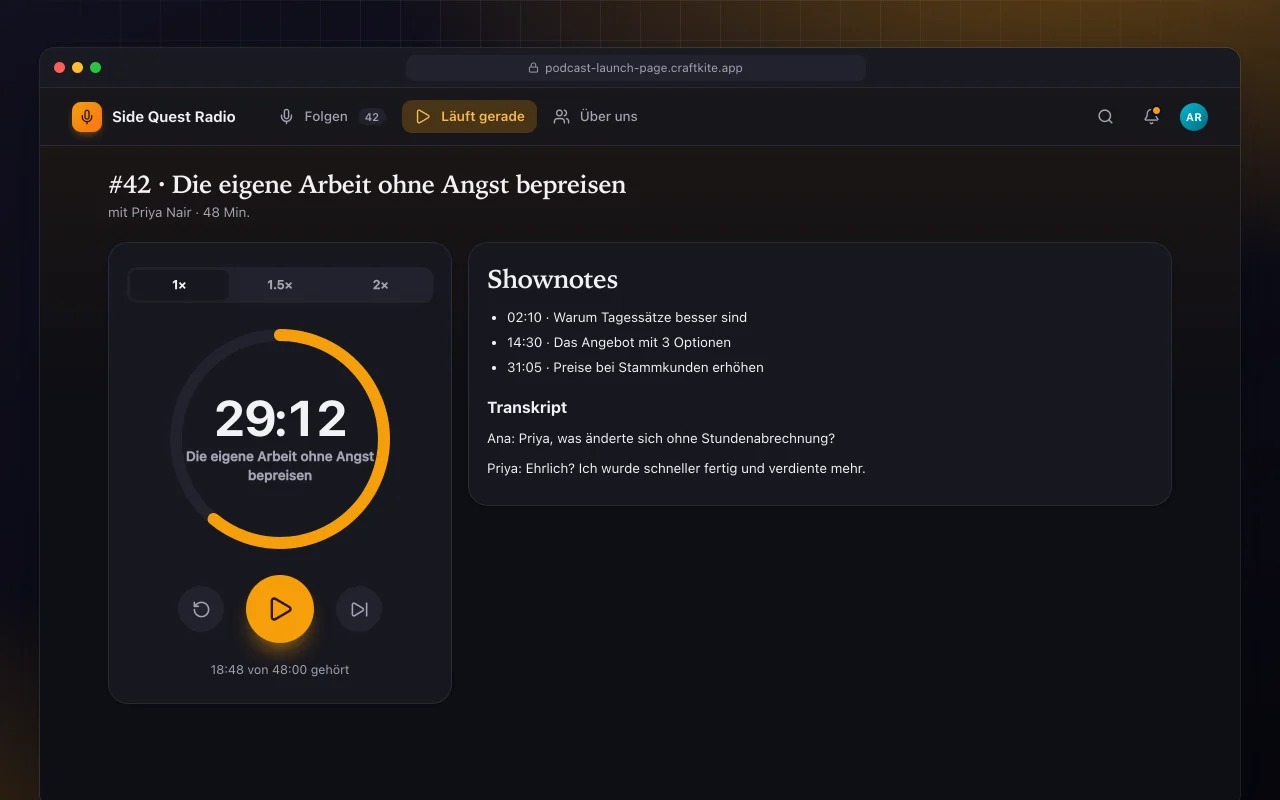Select shownote 02:10 Warum Tagessätze besser sind

coord(627,317)
